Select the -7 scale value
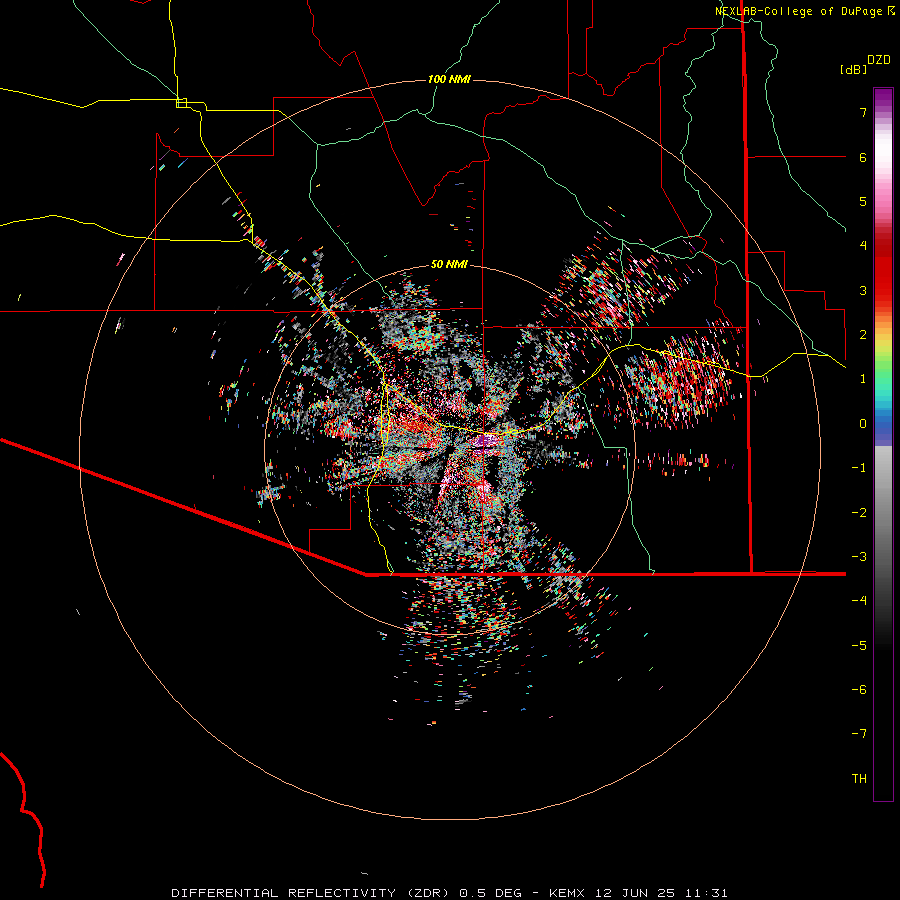This screenshot has height=900, width=900. tap(859, 734)
